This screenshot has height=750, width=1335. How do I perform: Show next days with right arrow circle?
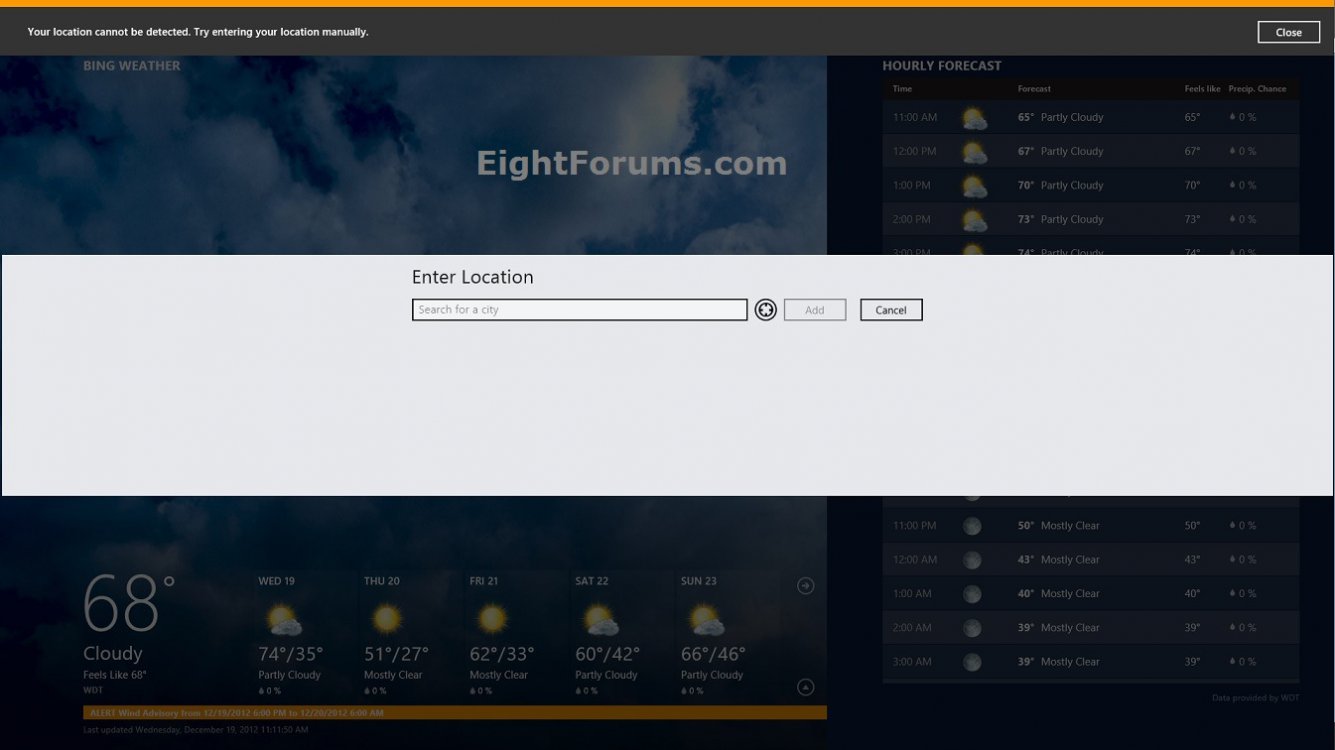[x=805, y=586]
